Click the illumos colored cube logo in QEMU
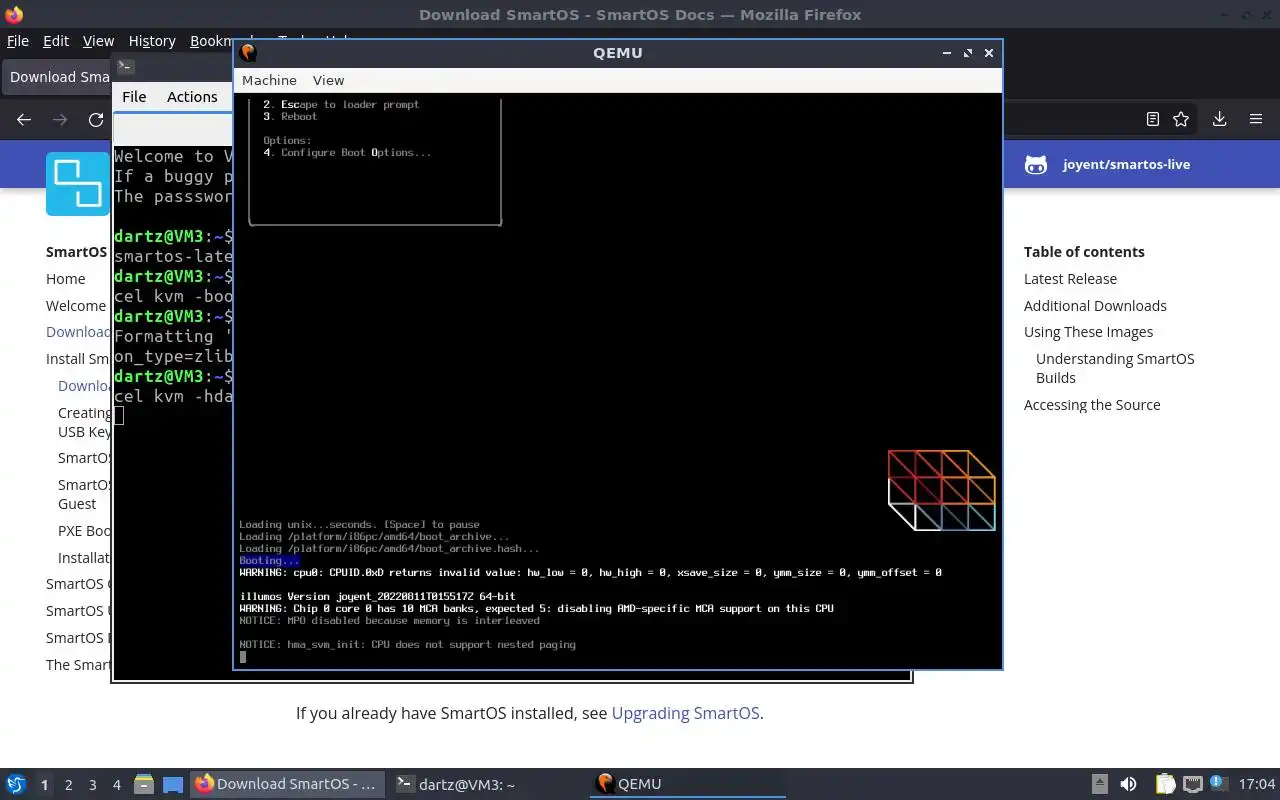The height and width of the screenshot is (800, 1280). 941,490
